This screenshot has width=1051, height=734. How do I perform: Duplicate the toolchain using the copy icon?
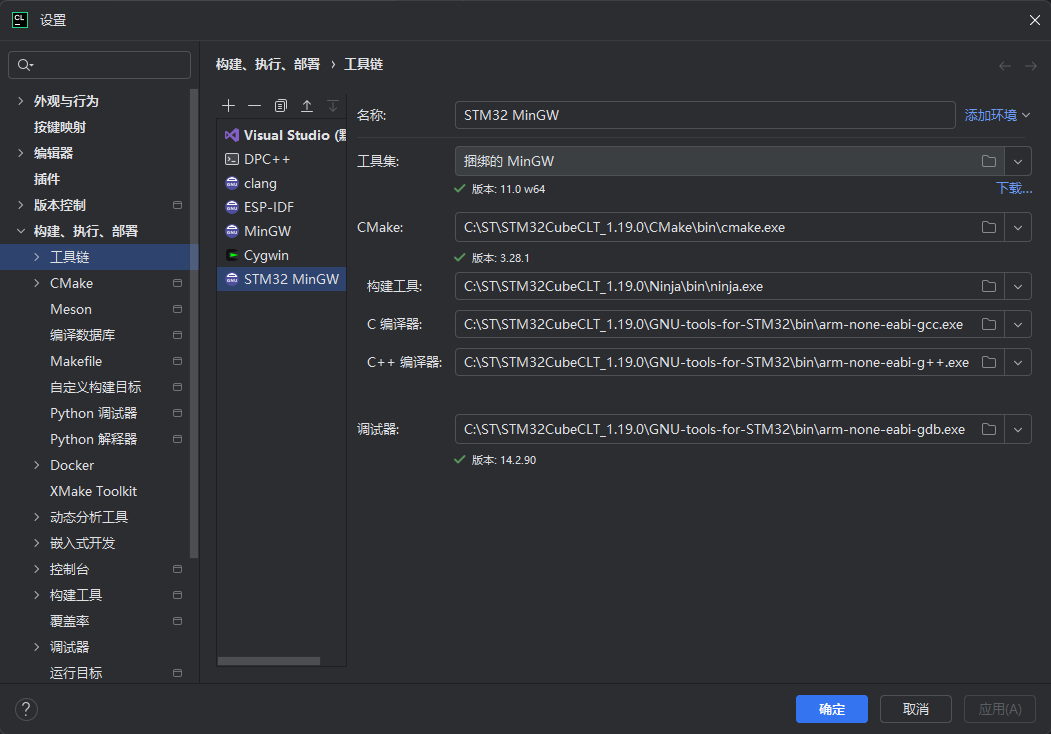pyautogui.click(x=281, y=104)
